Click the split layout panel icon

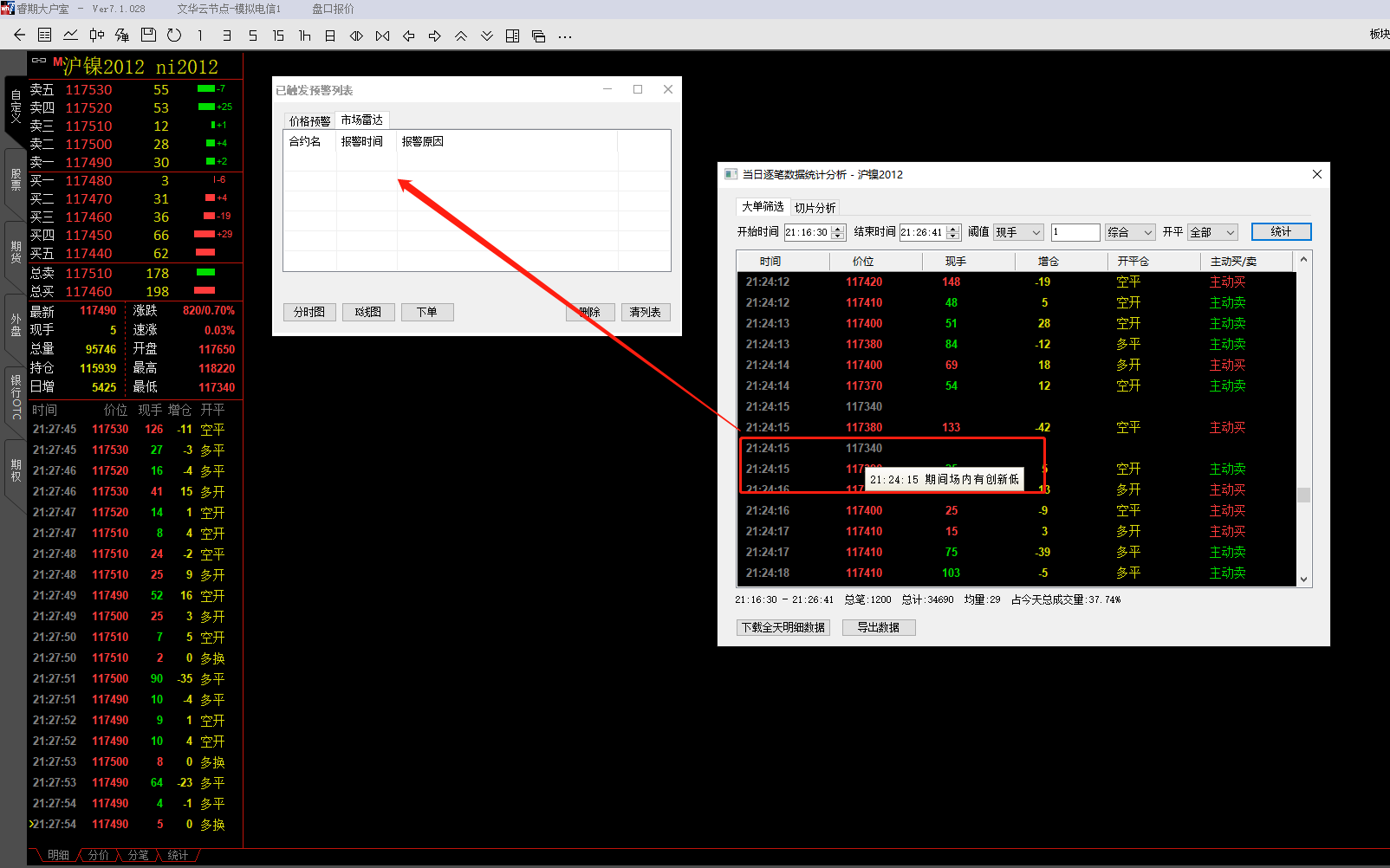coord(513,36)
